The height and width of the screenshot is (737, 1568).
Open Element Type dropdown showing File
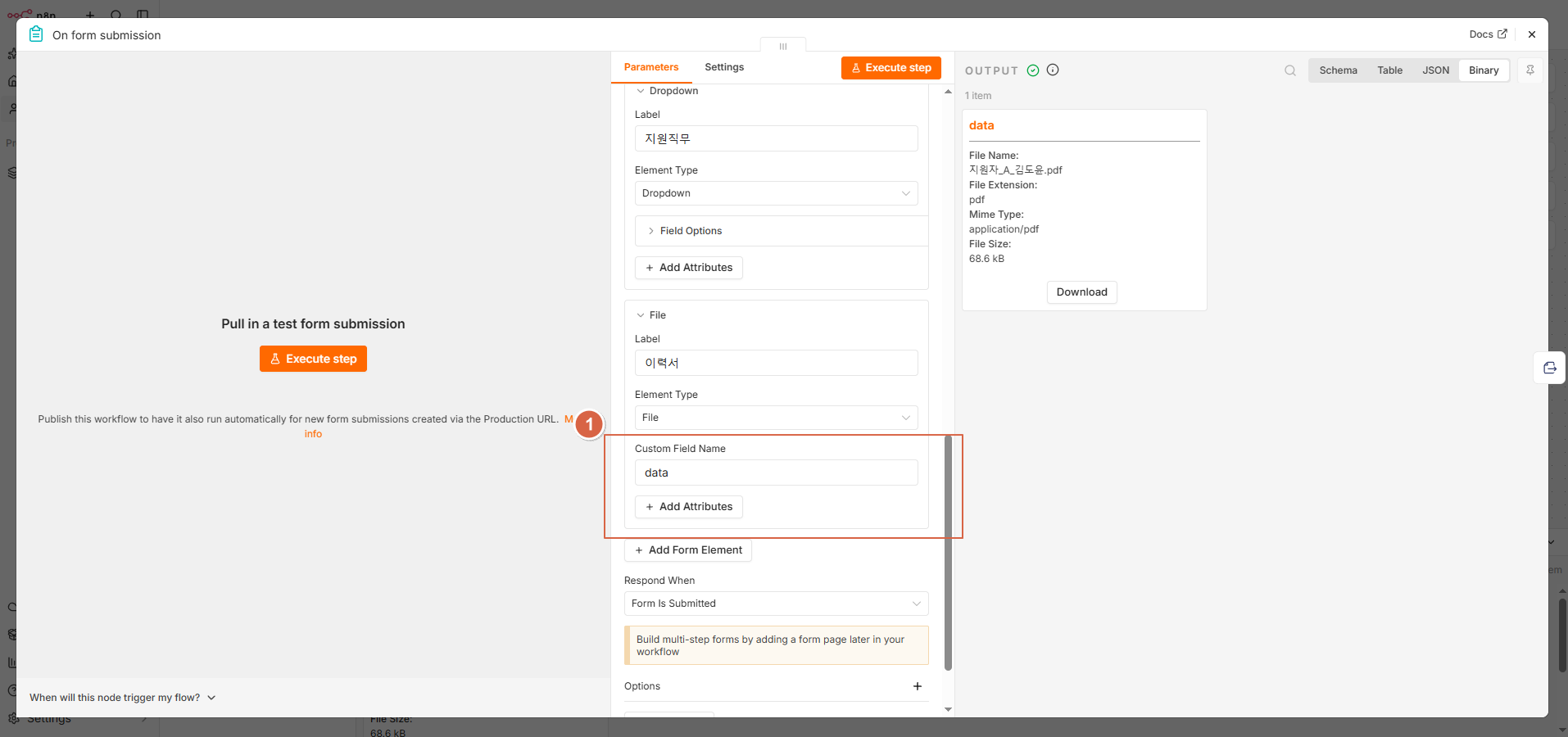[776, 418]
